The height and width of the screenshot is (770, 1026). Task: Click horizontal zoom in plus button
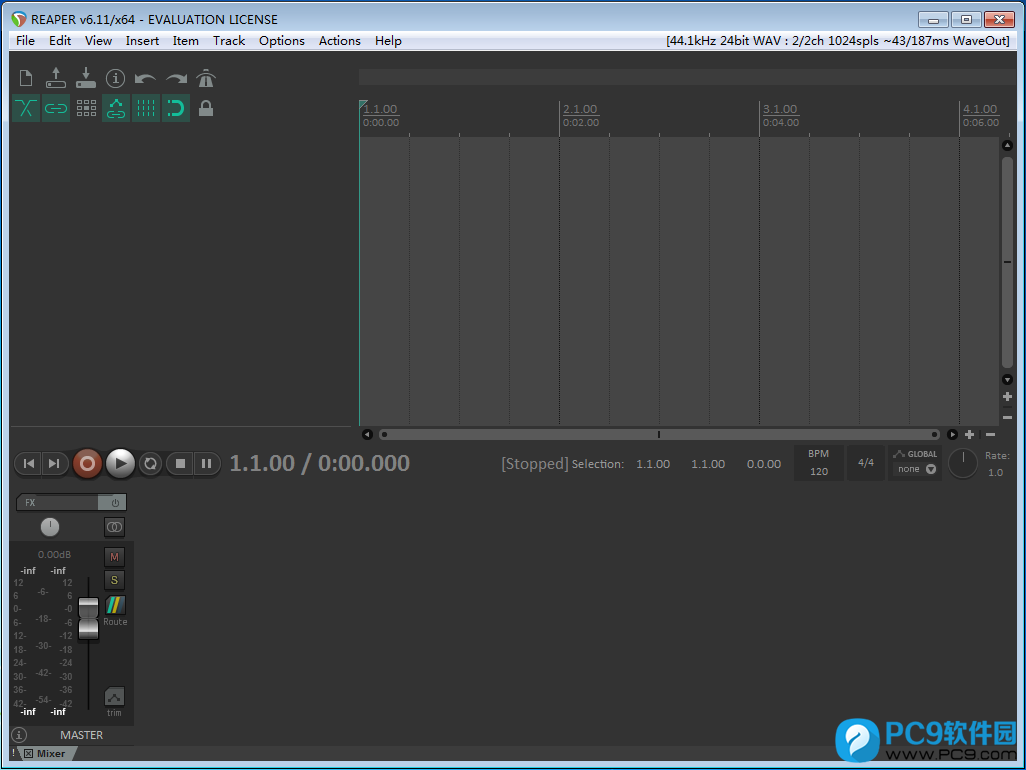(970, 434)
